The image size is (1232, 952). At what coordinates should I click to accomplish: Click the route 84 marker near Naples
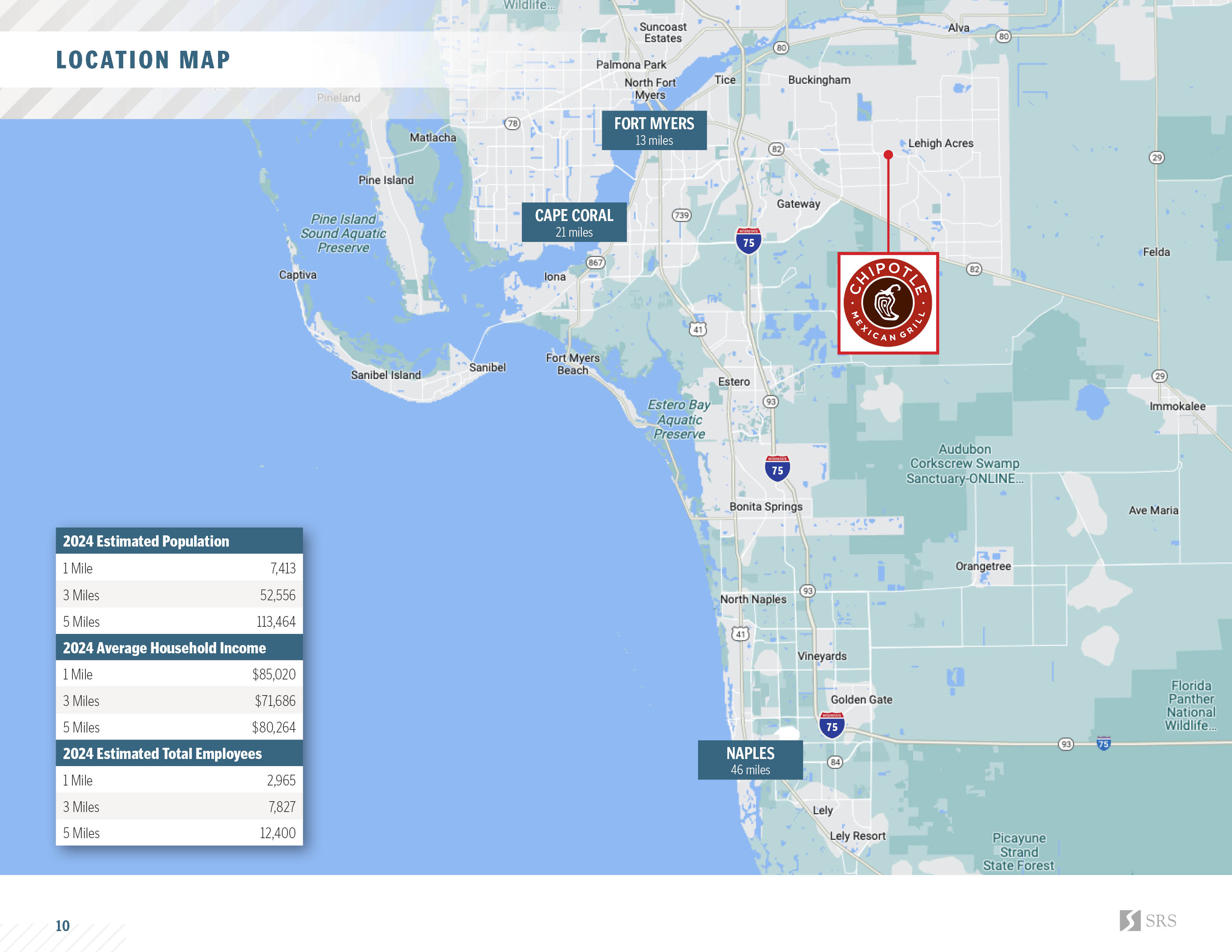click(836, 762)
